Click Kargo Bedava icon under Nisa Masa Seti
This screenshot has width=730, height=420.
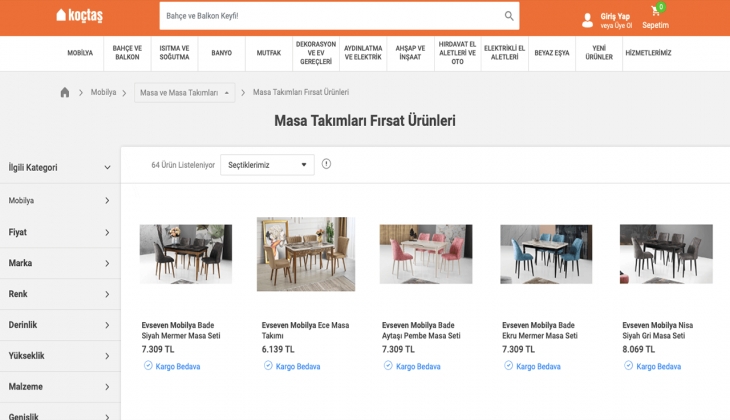point(628,366)
